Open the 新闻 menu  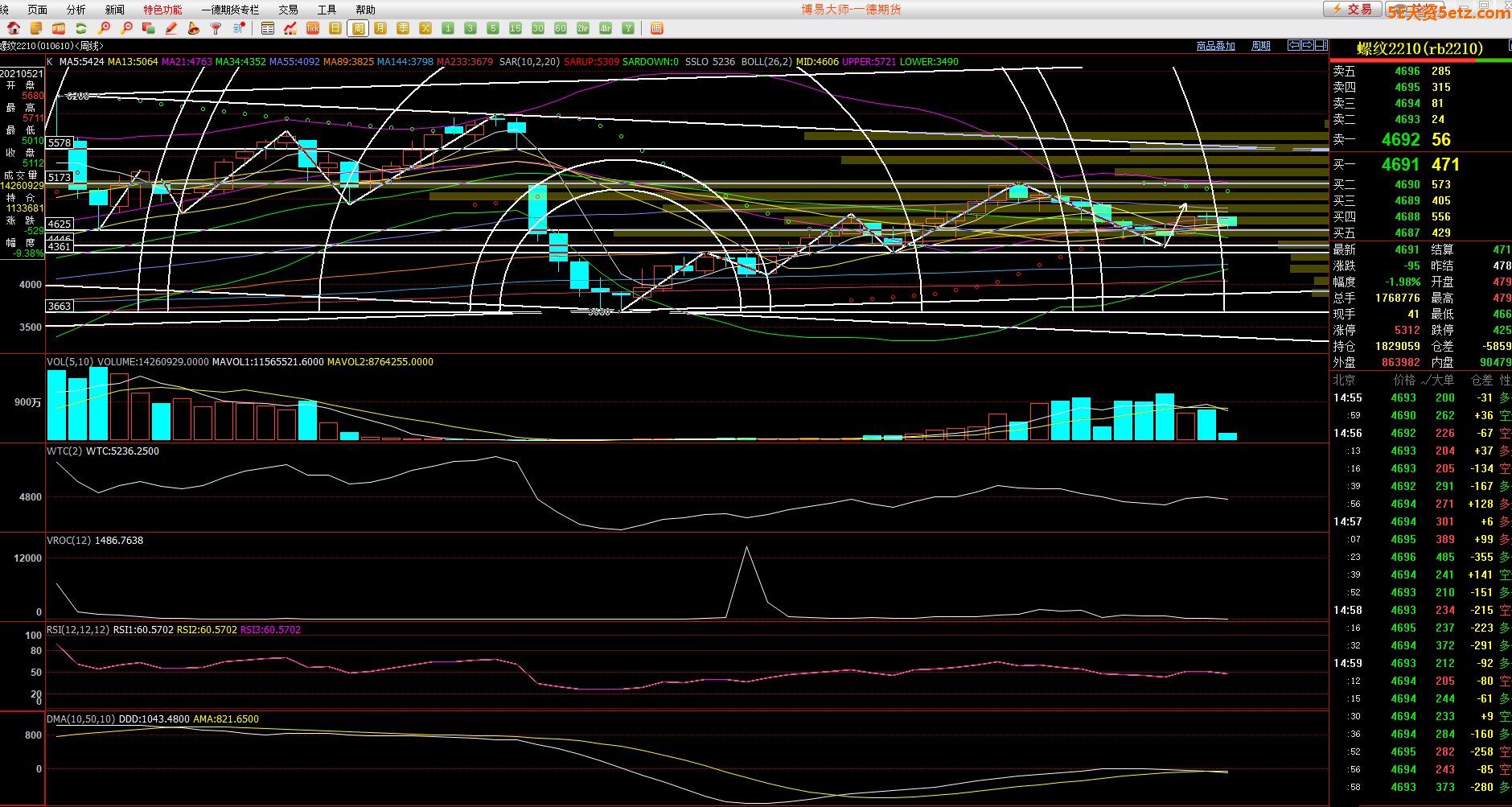(x=114, y=10)
